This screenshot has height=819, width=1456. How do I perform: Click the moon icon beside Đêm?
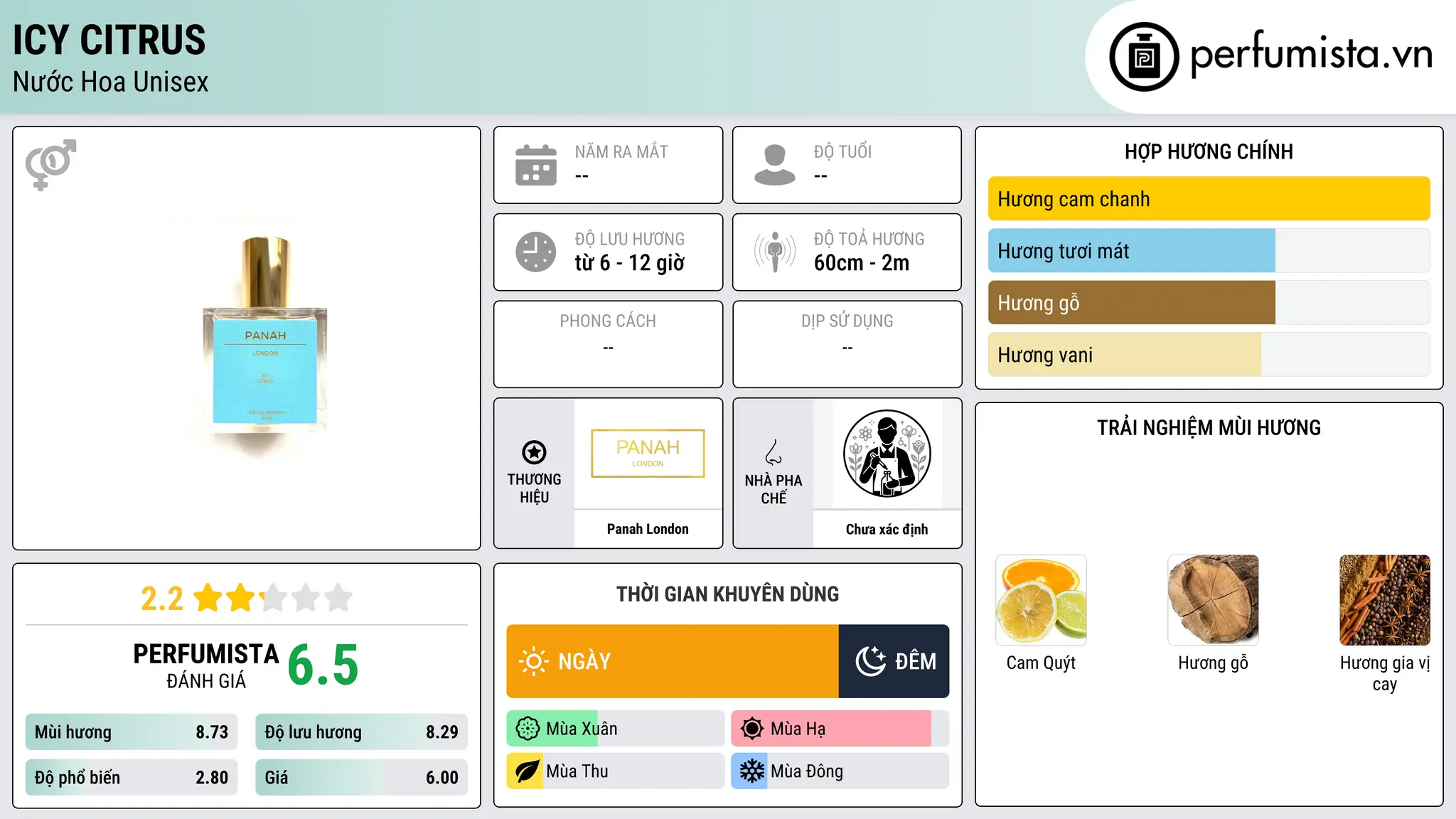click(x=871, y=661)
